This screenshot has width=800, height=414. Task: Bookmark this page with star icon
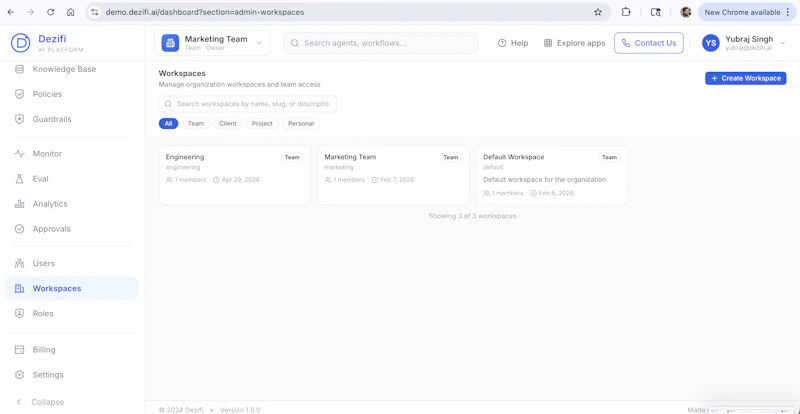point(597,12)
